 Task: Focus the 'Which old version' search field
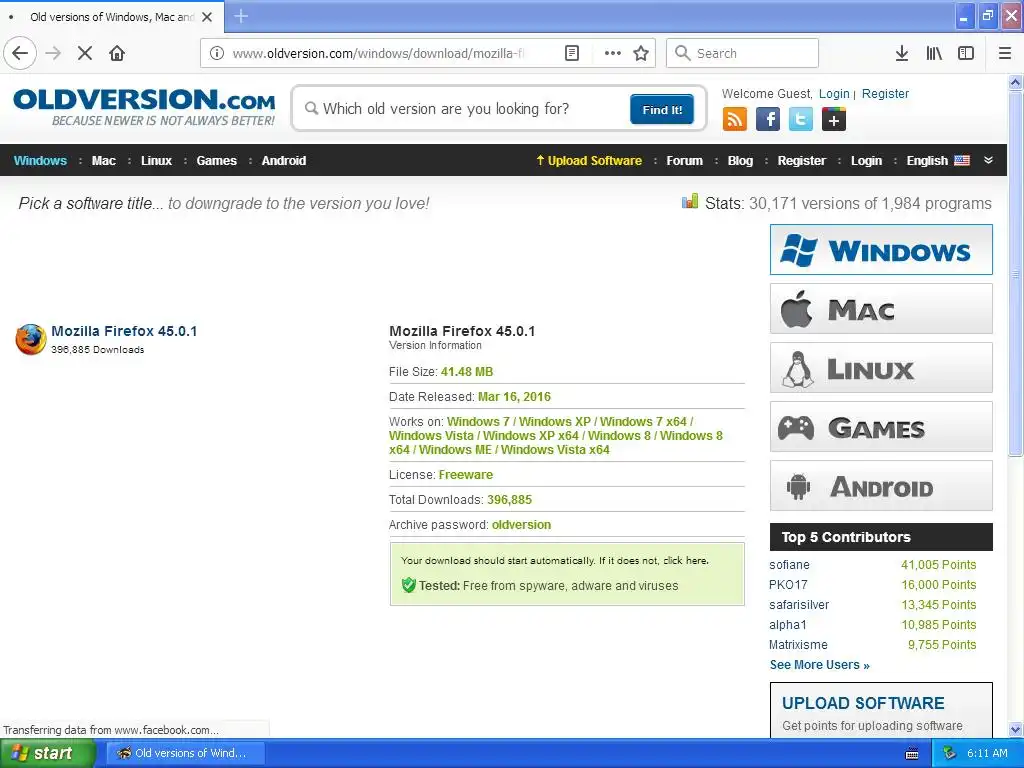click(x=464, y=108)
